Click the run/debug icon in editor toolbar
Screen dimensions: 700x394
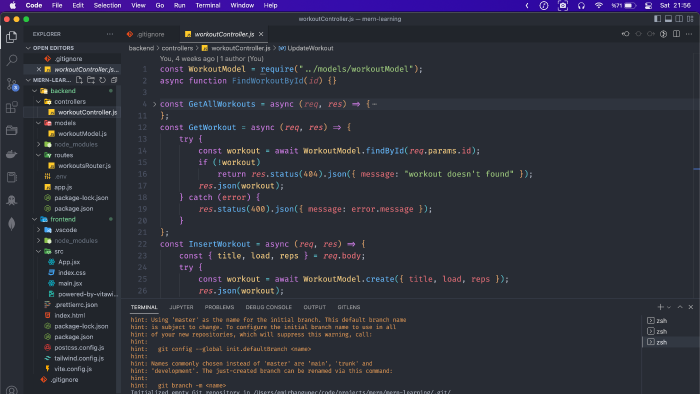click(663, 34)
